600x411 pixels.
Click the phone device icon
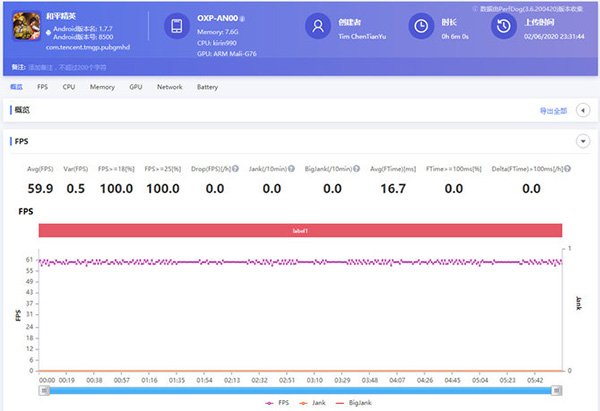tap(176, 26)
